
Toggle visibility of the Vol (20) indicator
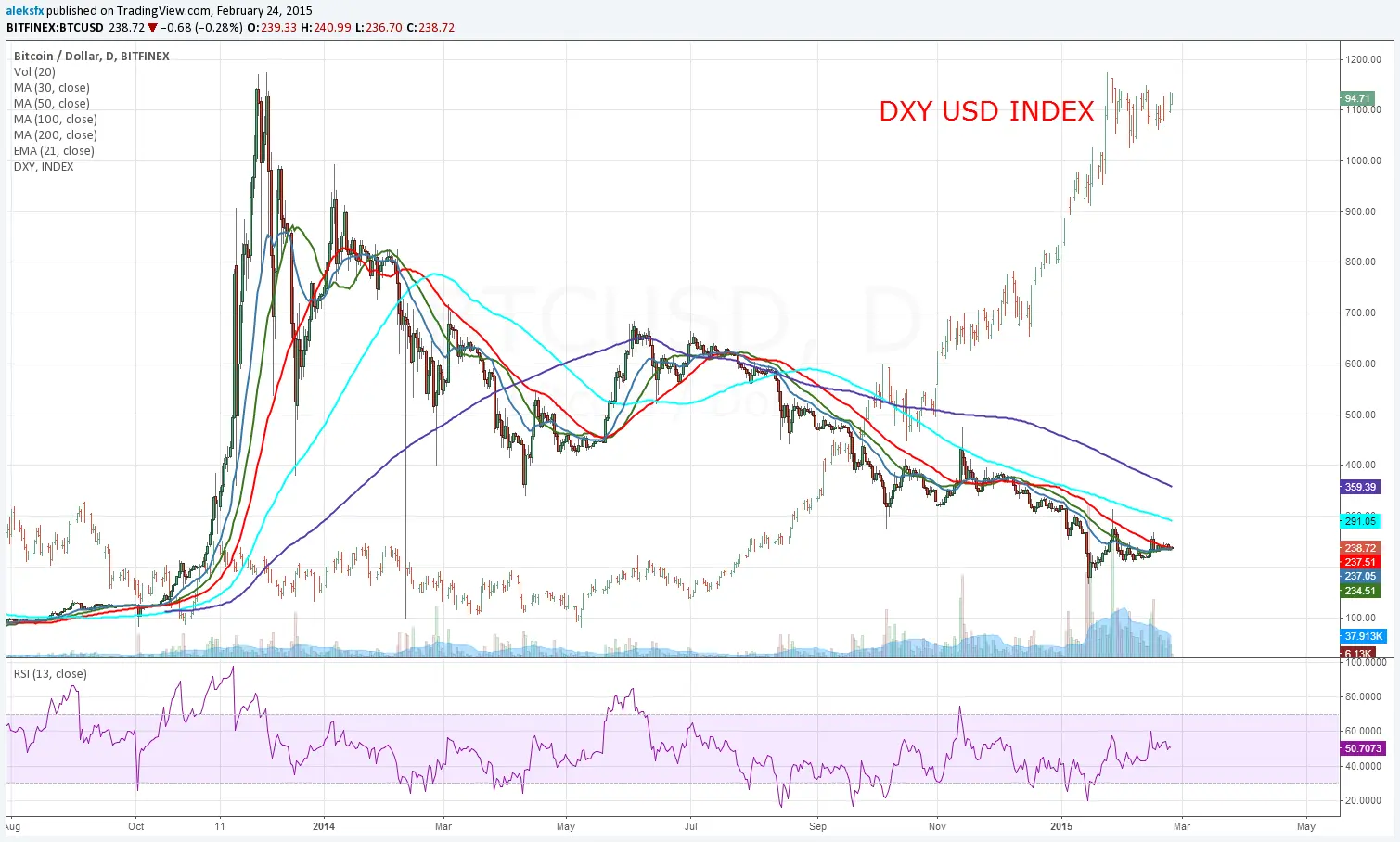tap(33, 71)
